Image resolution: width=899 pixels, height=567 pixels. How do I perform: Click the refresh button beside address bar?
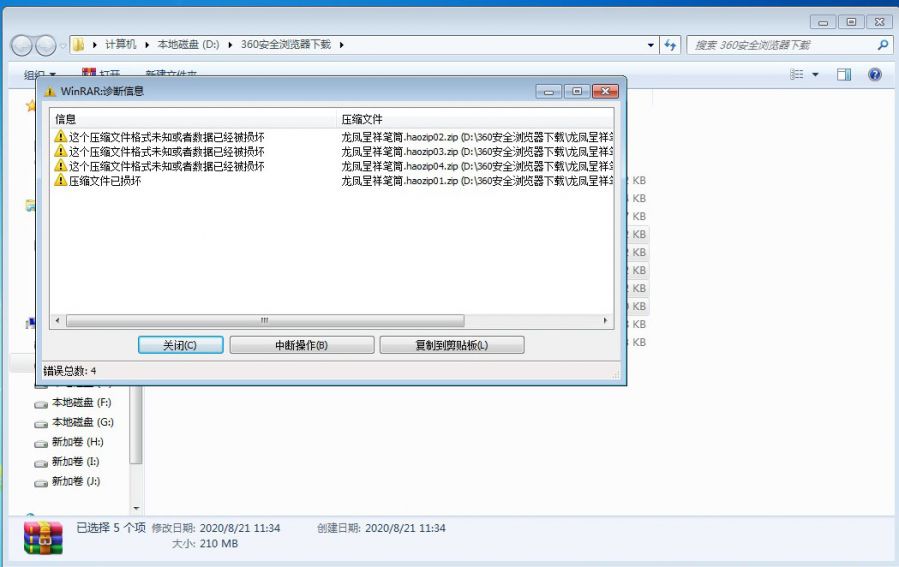(670, 45)
